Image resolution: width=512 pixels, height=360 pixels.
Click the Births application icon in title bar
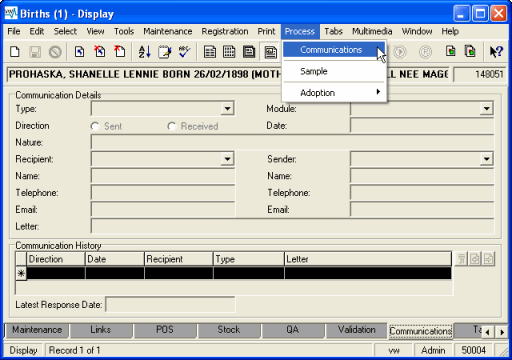11,14
